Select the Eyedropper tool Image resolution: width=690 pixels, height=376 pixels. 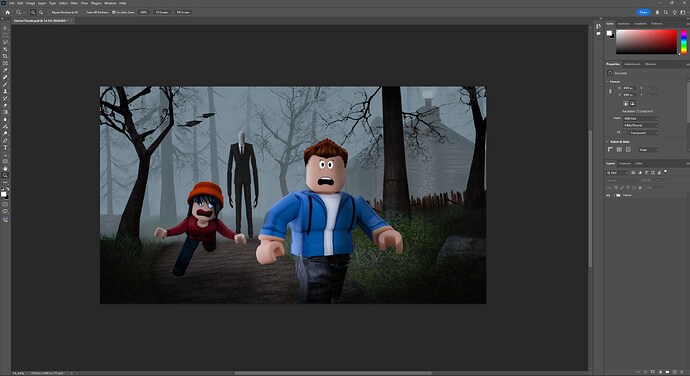pyautogui.click(x=5, y=70)
